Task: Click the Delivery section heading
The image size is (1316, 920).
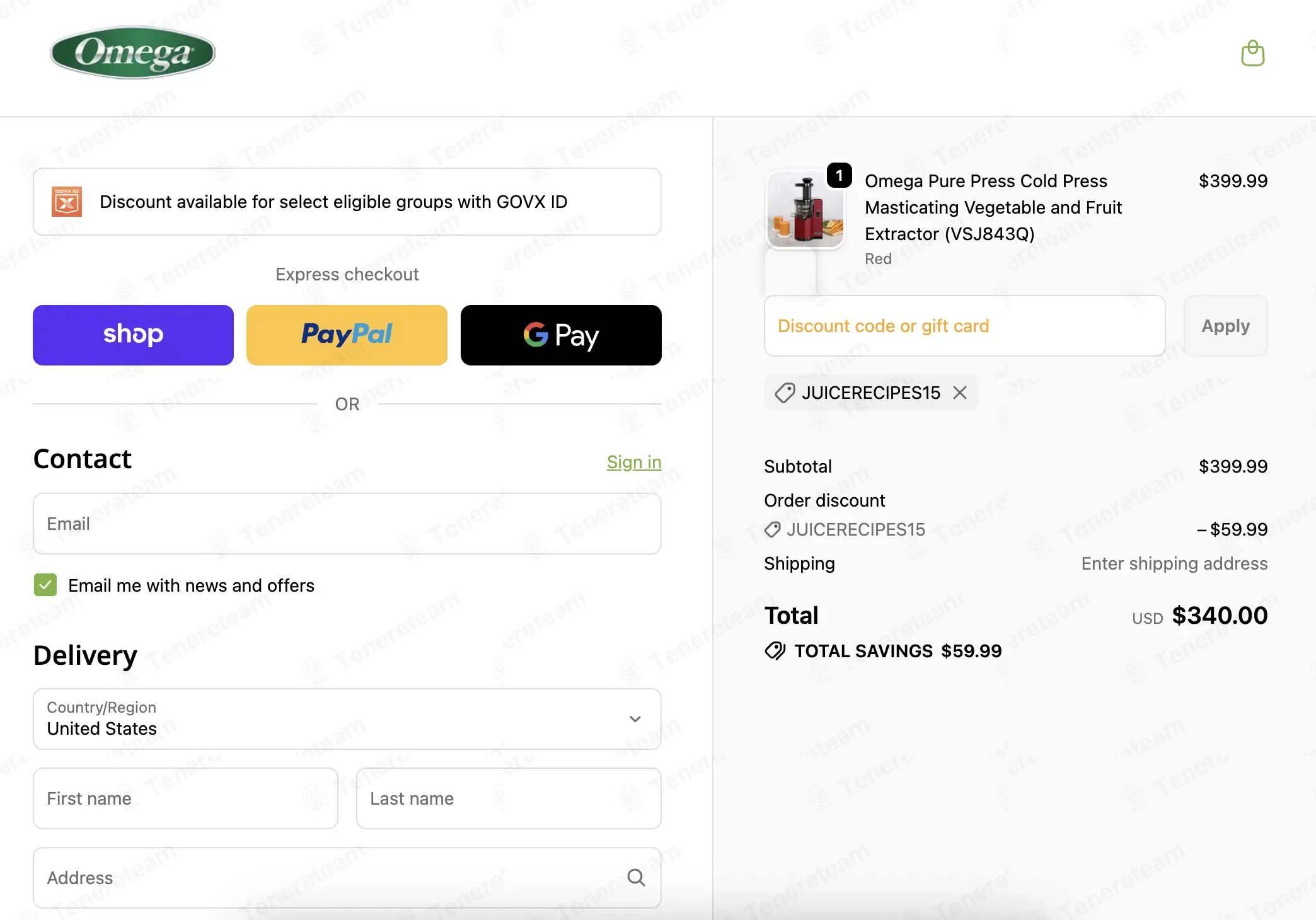Action: click(85, 655)
